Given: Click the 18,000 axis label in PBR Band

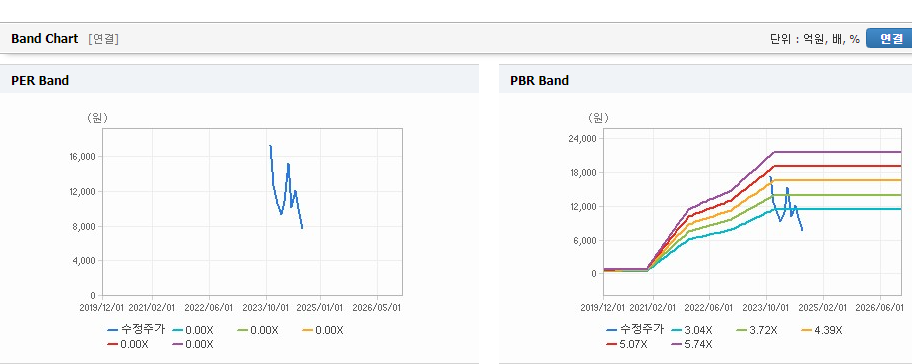Looking at the screenshot, I should (x=584, y=173).
